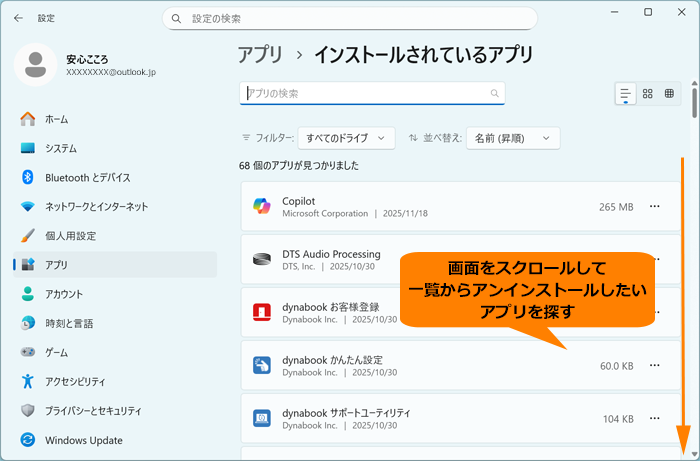Open アカウント settings page
700x461 pixels.
click(115, 294)
